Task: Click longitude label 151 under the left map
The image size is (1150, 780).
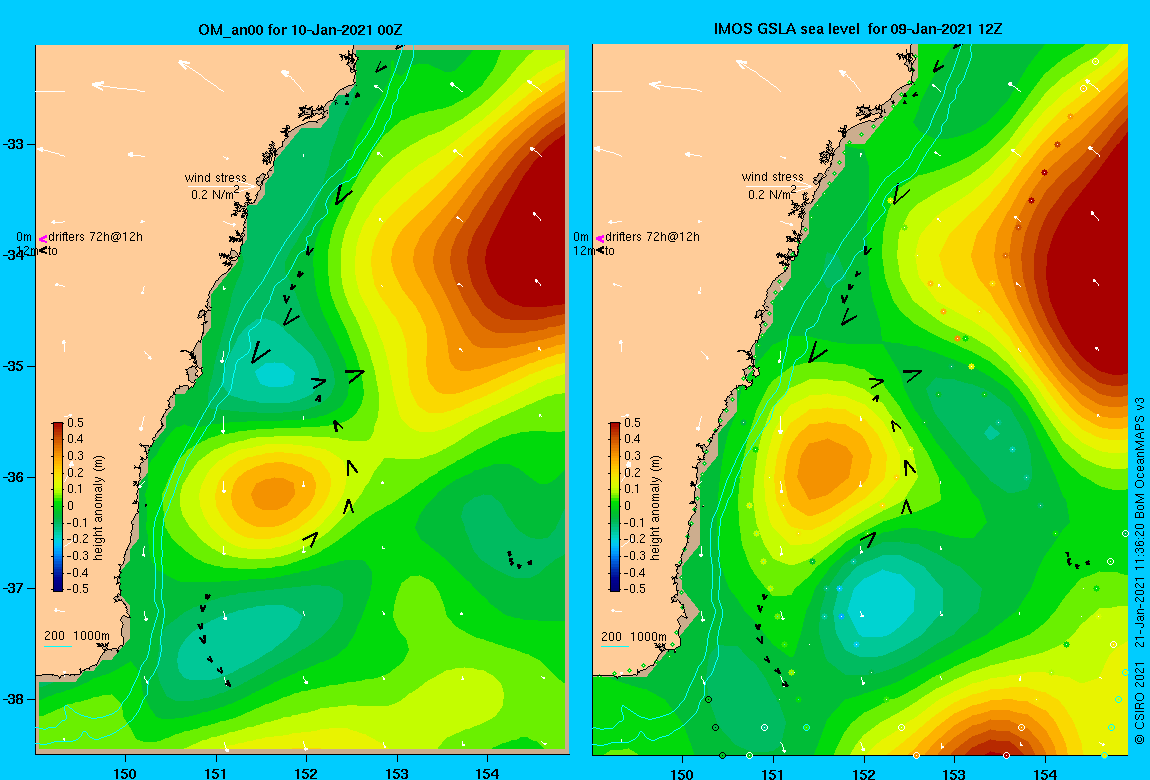Action: coord(216,773)
